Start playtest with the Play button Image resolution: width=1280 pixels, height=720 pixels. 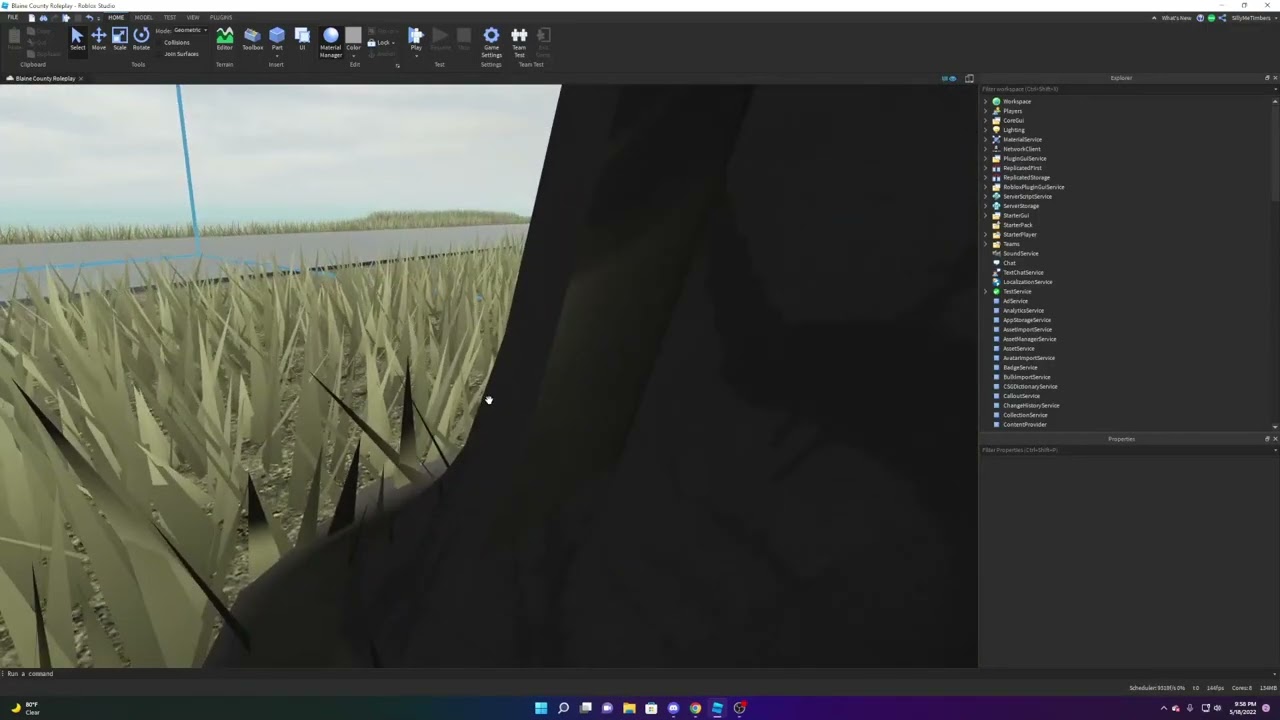point(416,37)
